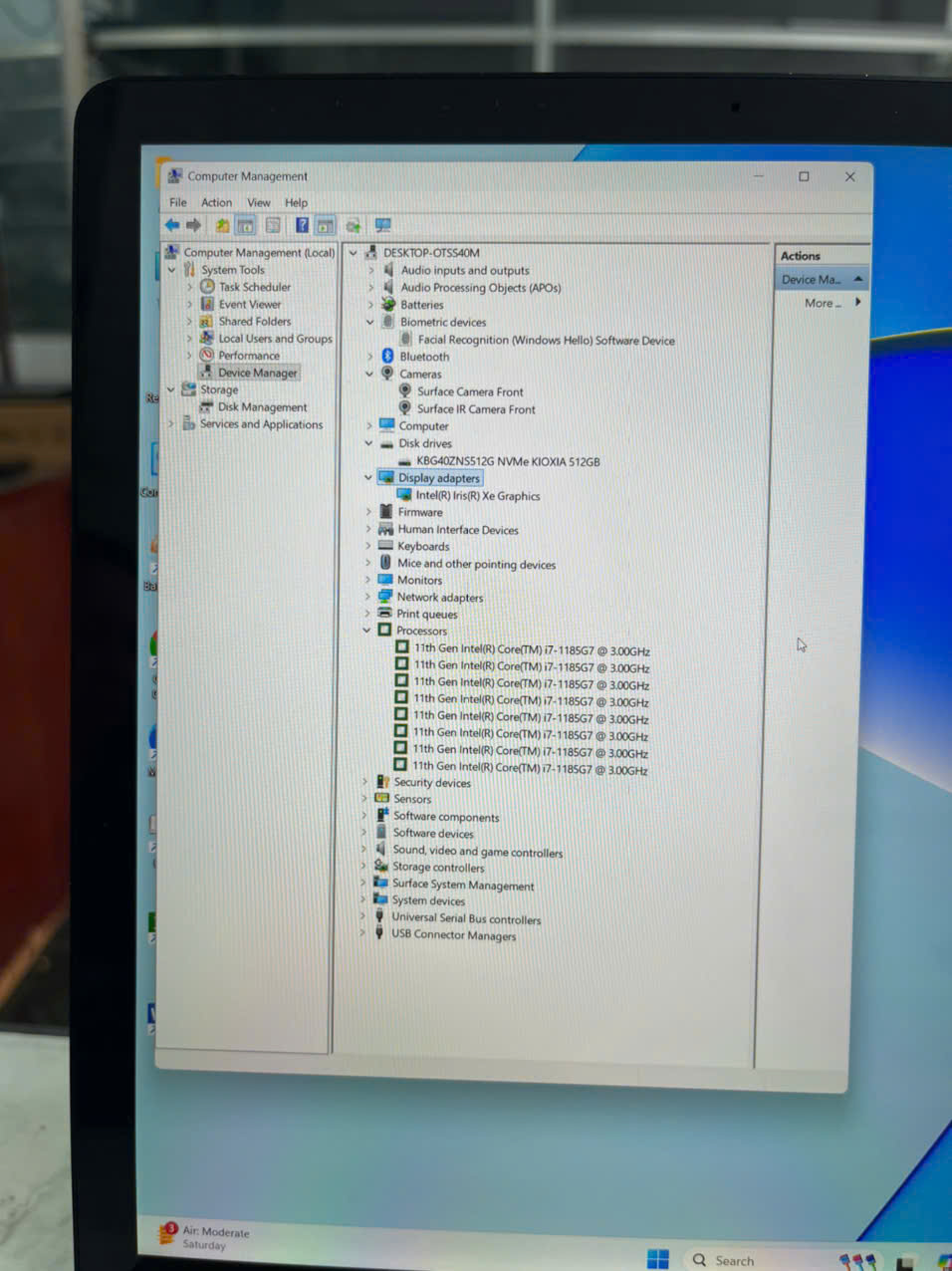Click the Task Scheduler clock icon
Screen dimensions: 952x1271
pyautogui.click(x=207, y=287)
